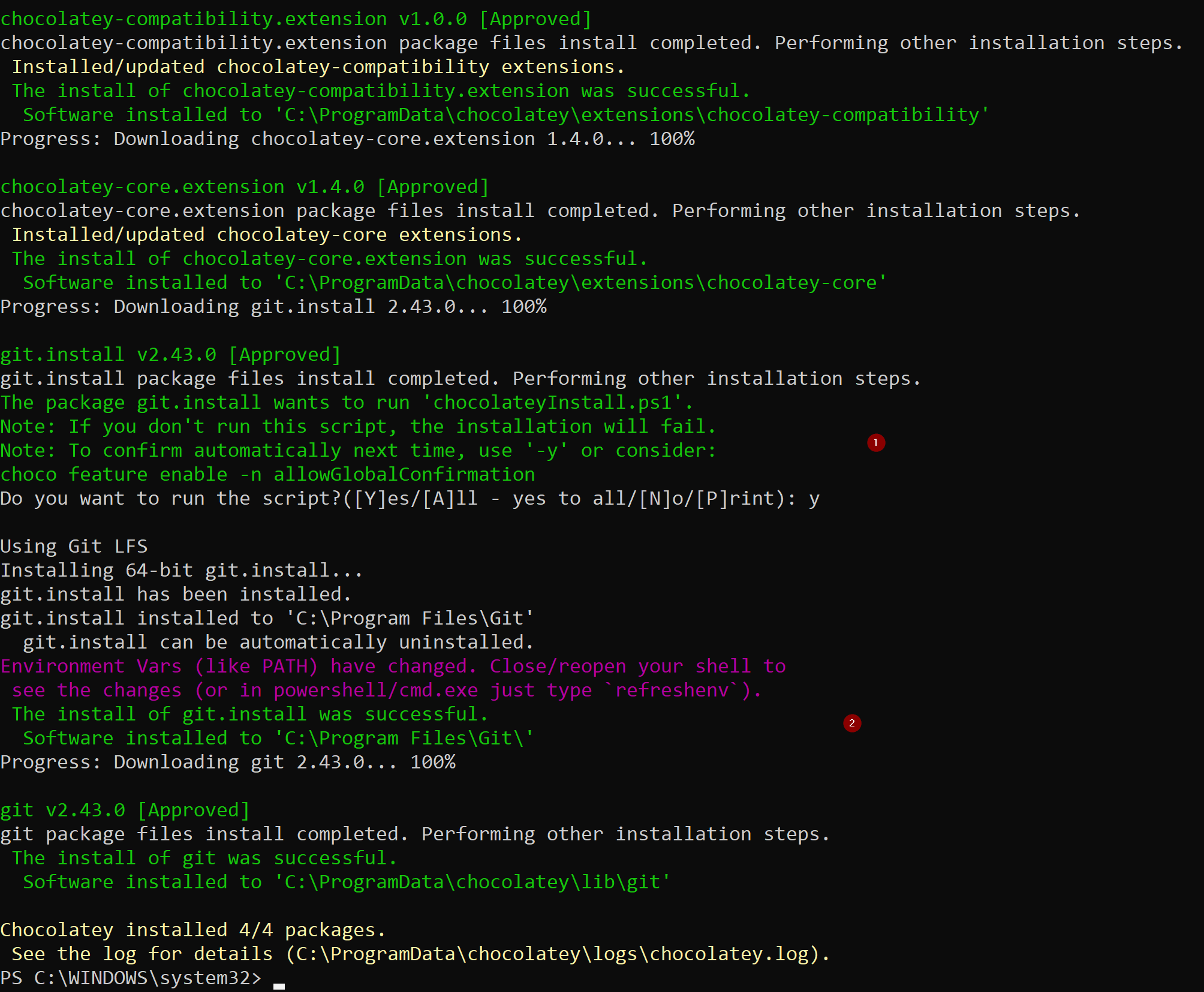
Task: Click the extensions\chocolatey-core install path line
Action: point(455,283)
